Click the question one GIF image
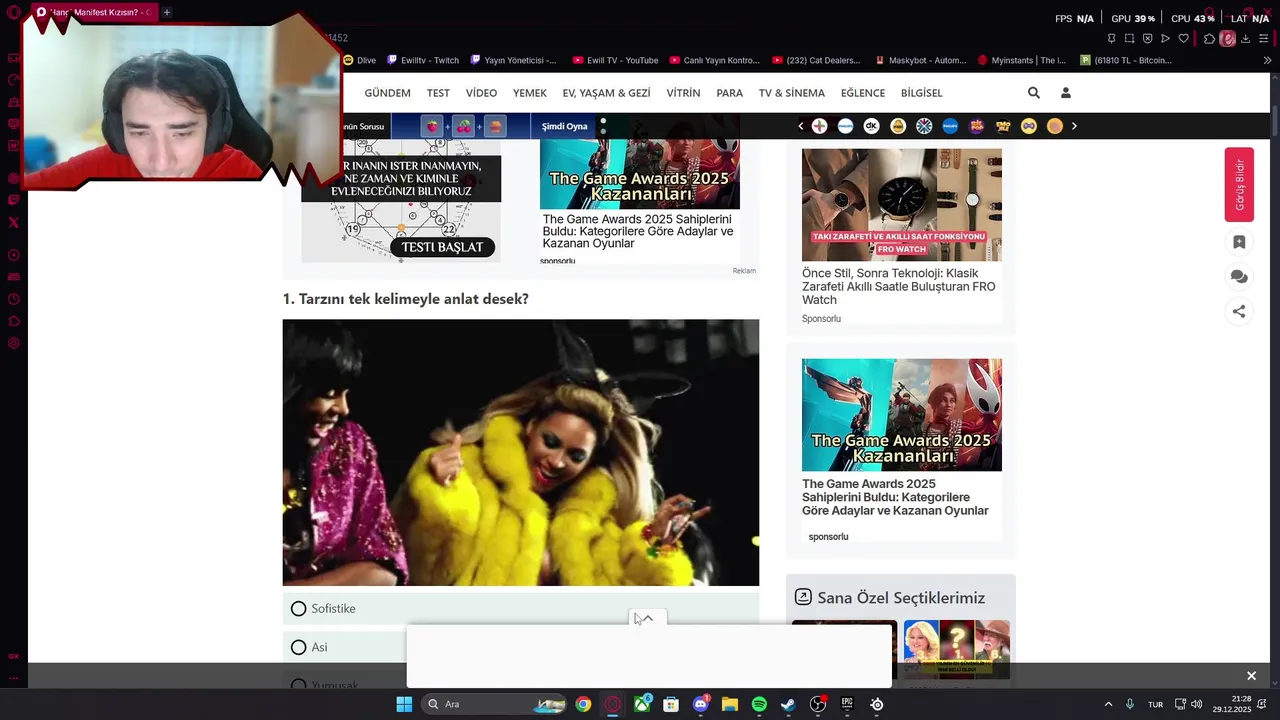1280x720 pixels. [521, 452]
